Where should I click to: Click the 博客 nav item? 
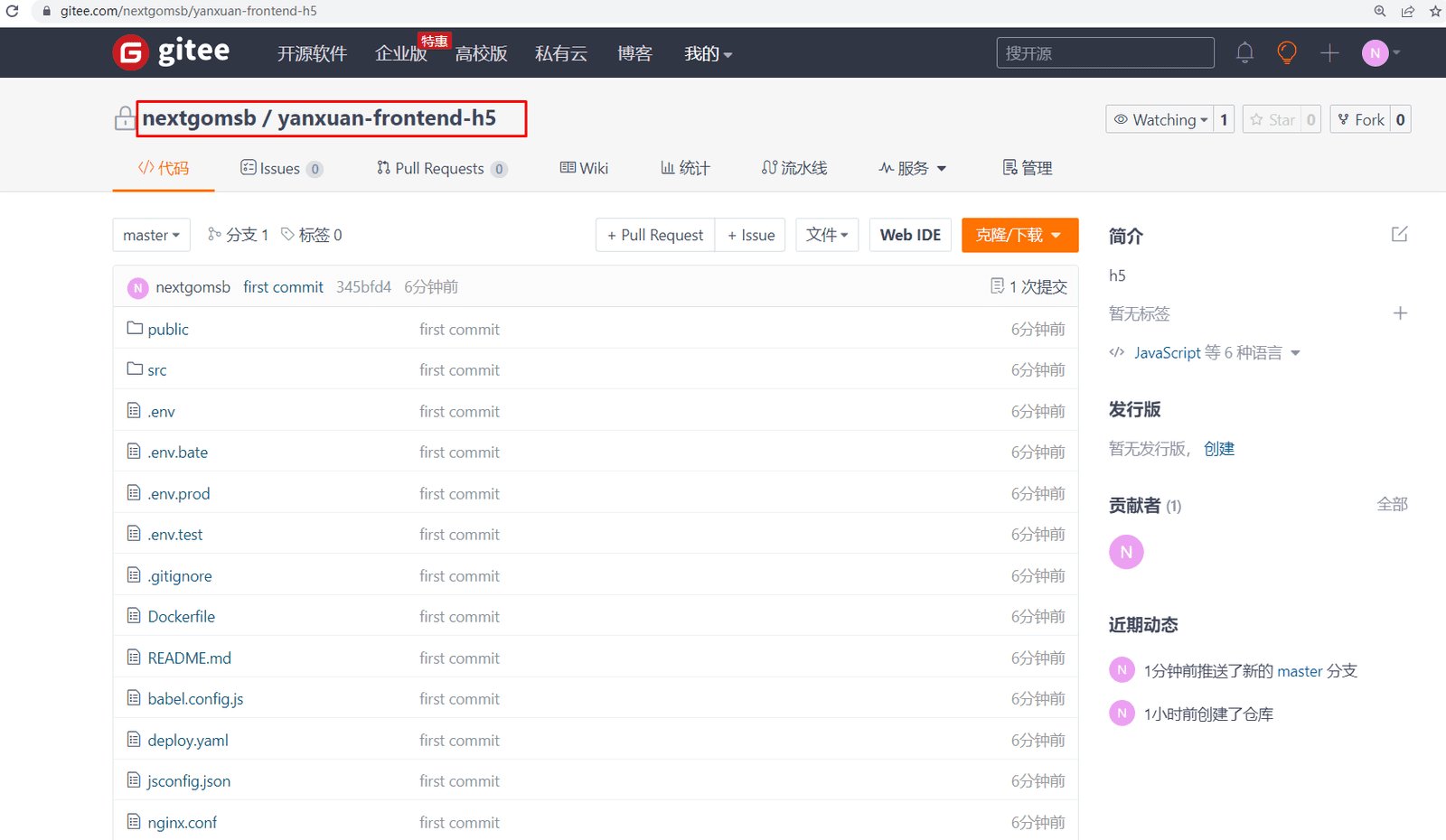pos(634,54)
